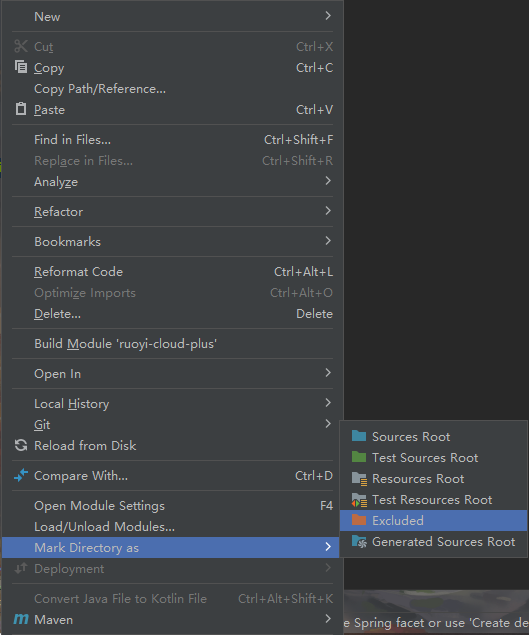Screen dimensions: 529x635
Task: Mark directory as Test Sources Root
Action: (x=433, y=458)
